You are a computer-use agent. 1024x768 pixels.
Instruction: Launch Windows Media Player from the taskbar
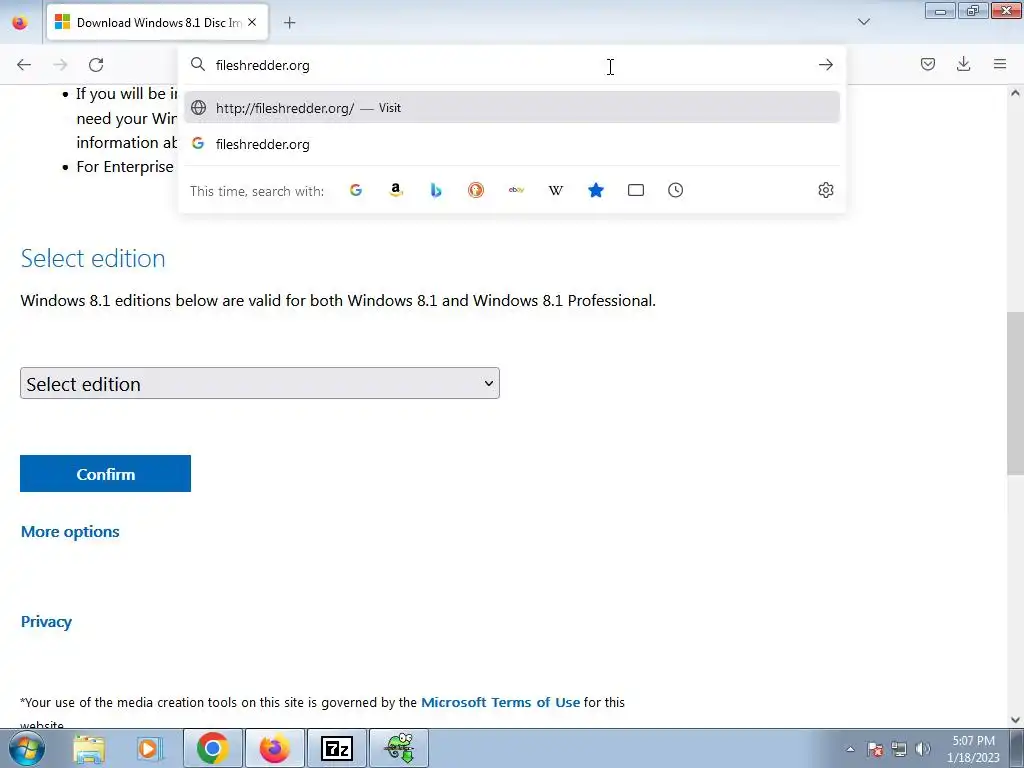click(x=150, y=748)
